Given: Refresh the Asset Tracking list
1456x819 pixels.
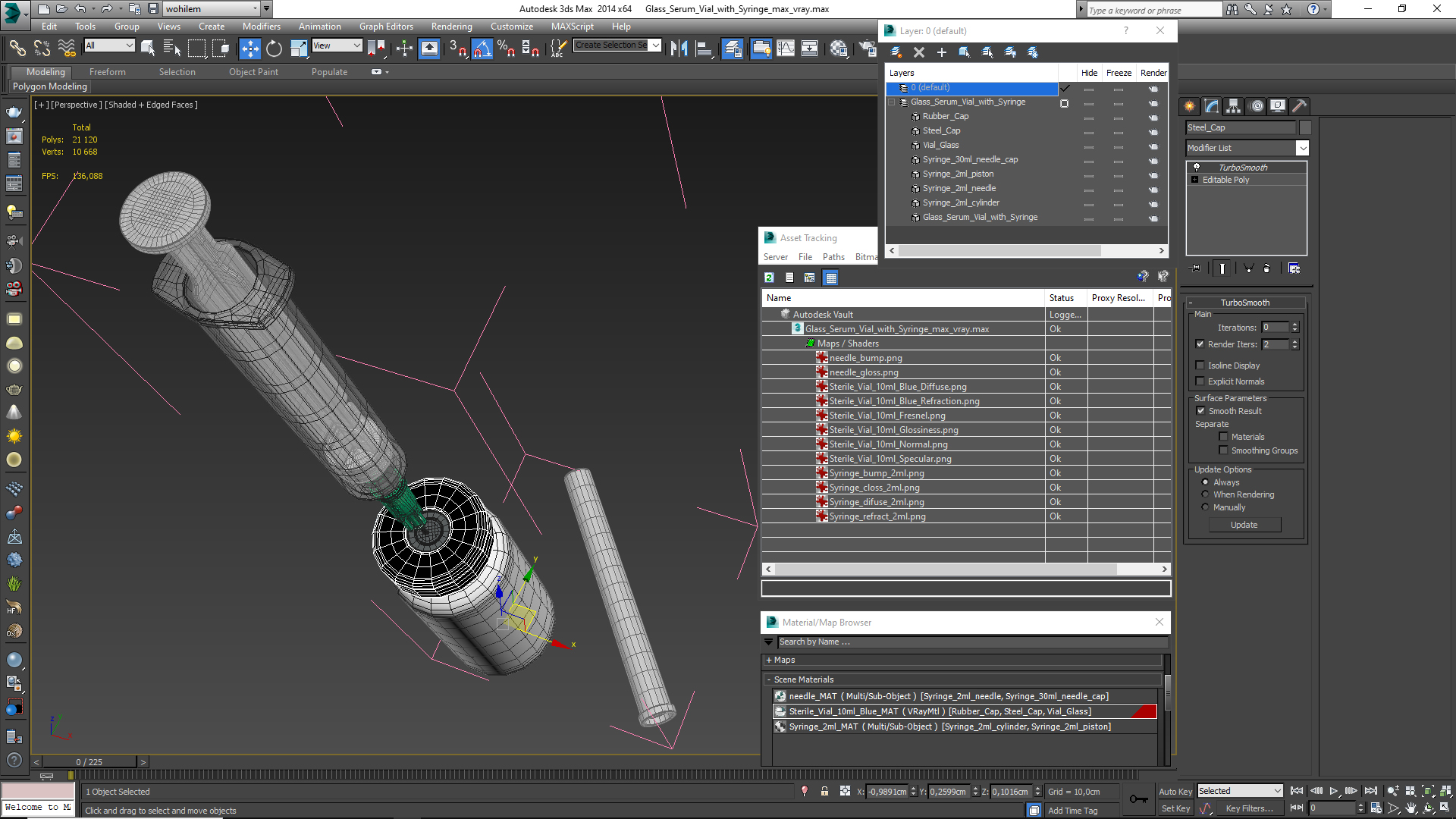Looking at the screenshot, I should [769, 278].
